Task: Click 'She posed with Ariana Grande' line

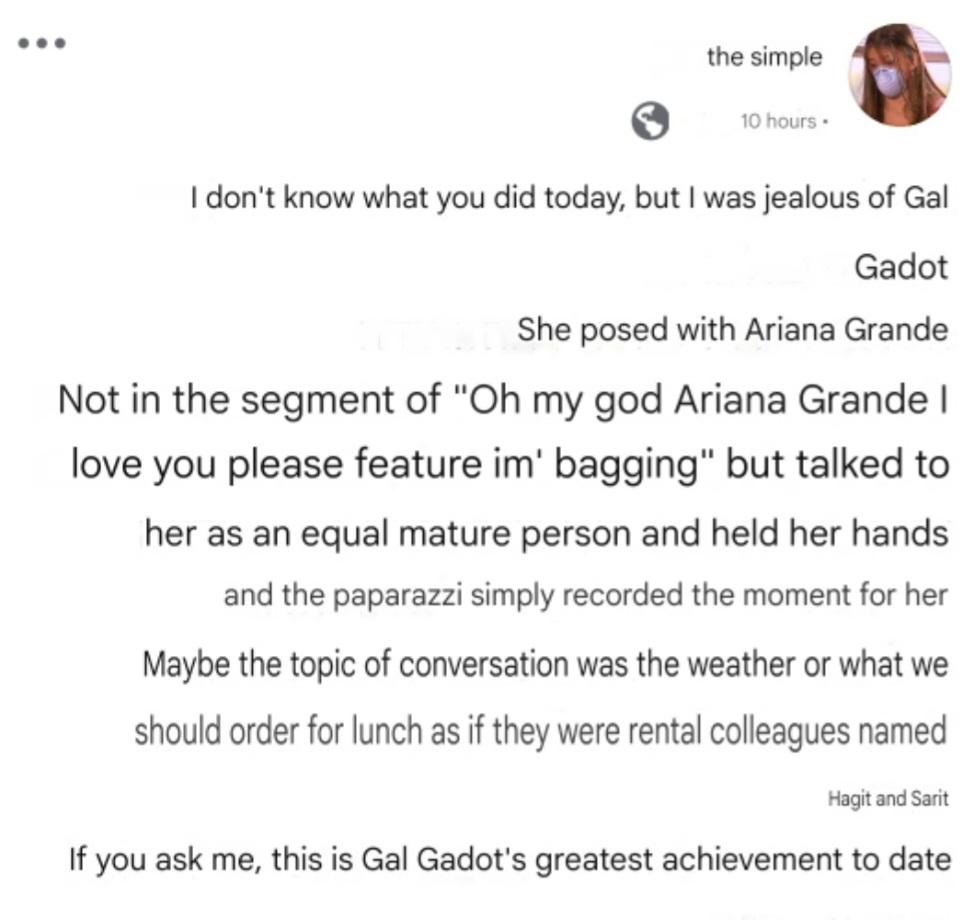Action: click(x=733, y=329)
